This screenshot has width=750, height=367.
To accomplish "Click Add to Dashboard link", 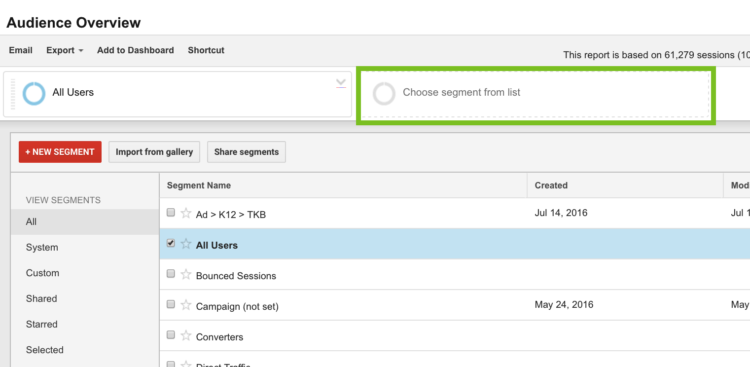I will pyautogui.click(x=135, y=50).
